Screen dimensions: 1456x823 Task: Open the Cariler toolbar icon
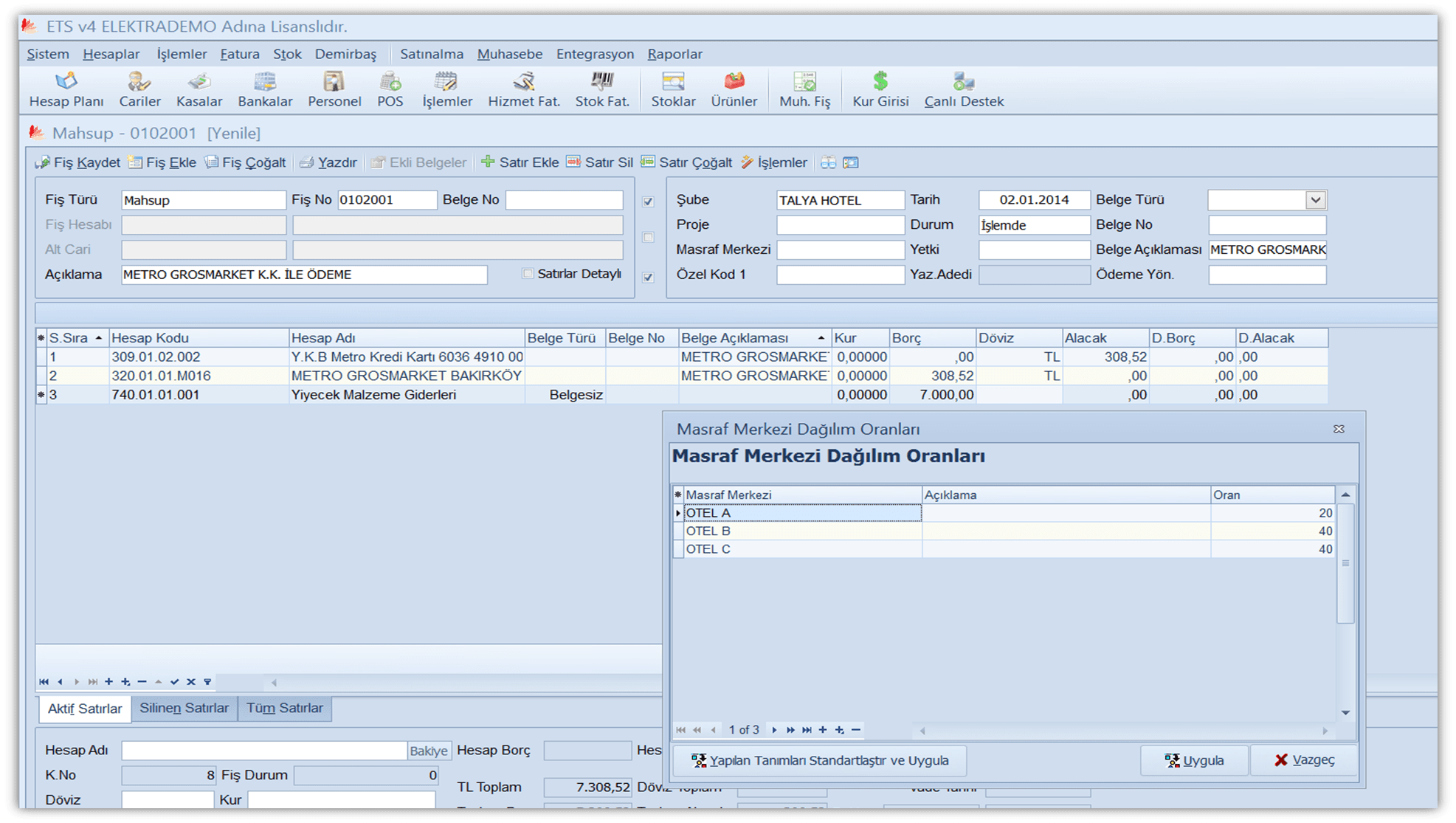[x=139, y=90]
